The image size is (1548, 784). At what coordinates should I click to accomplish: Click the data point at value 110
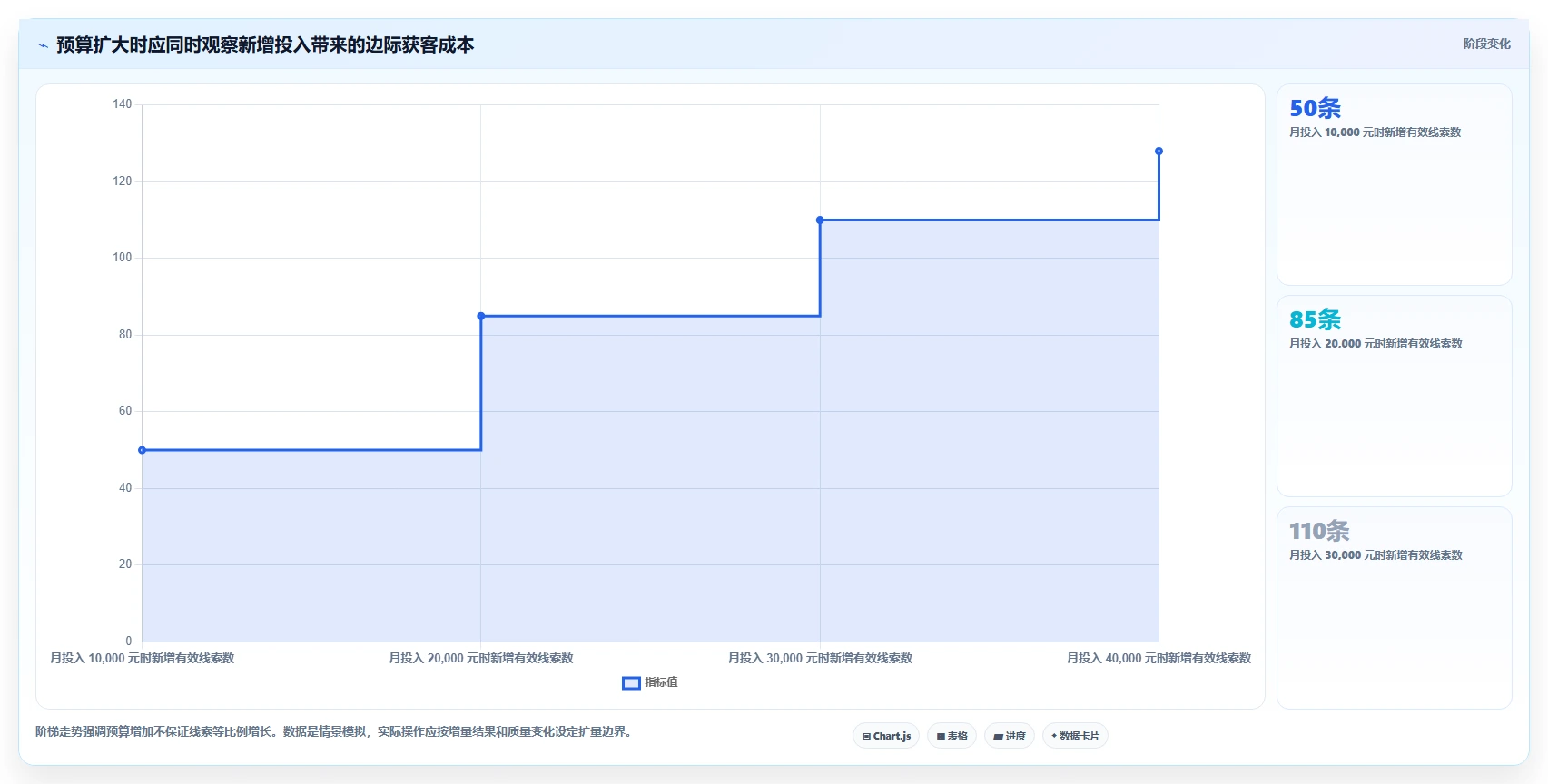(820, 220)
